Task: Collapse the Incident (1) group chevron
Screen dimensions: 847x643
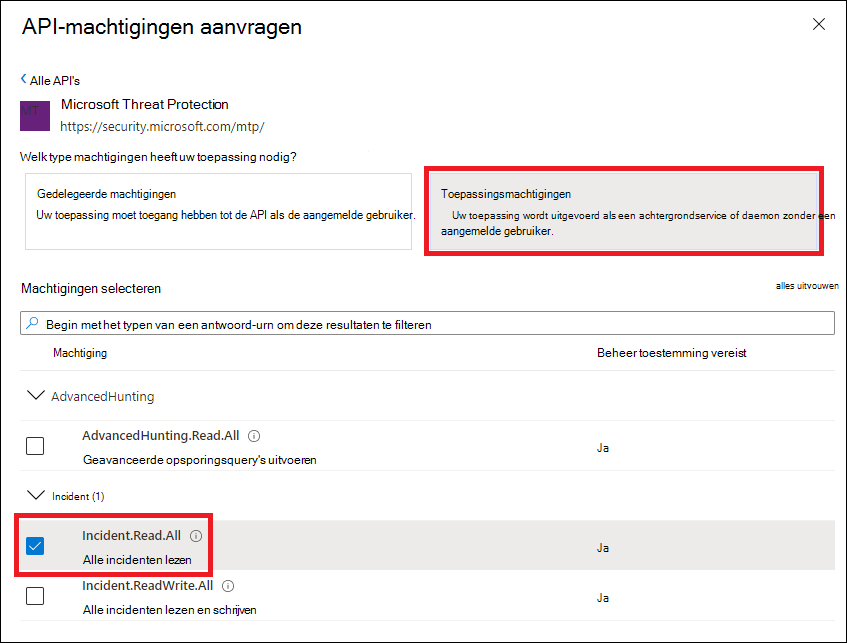Action: (x=36, y=495)
